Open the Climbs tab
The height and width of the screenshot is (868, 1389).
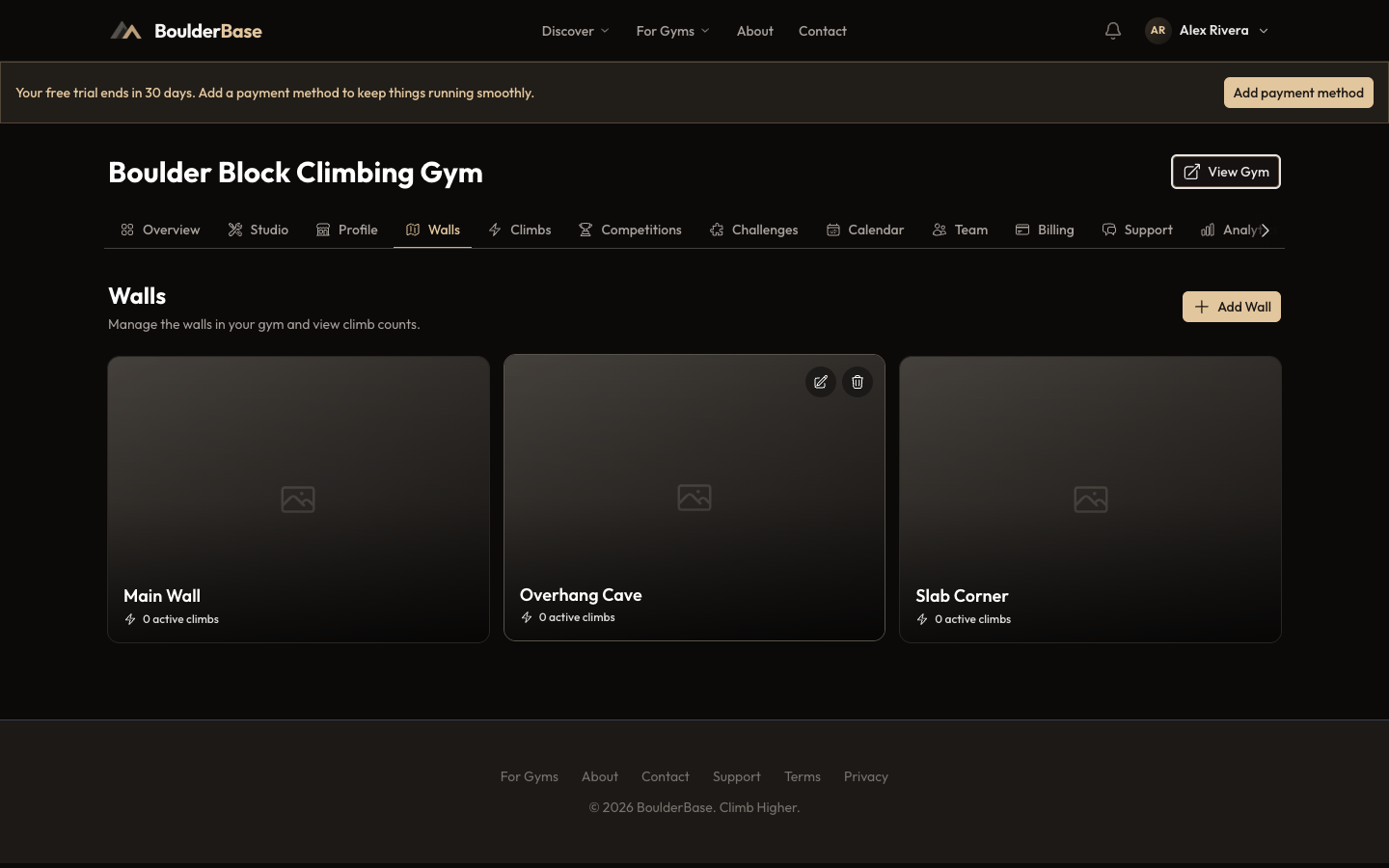(x=520, y=230)
